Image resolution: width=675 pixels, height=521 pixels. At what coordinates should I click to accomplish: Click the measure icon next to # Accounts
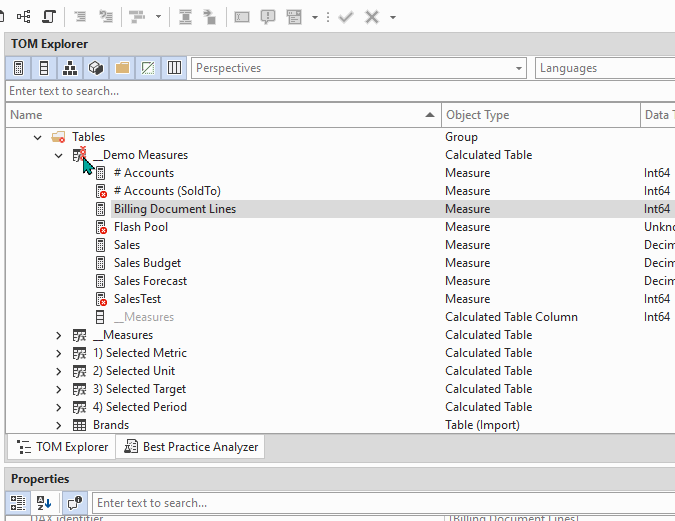tap(100, 173)
